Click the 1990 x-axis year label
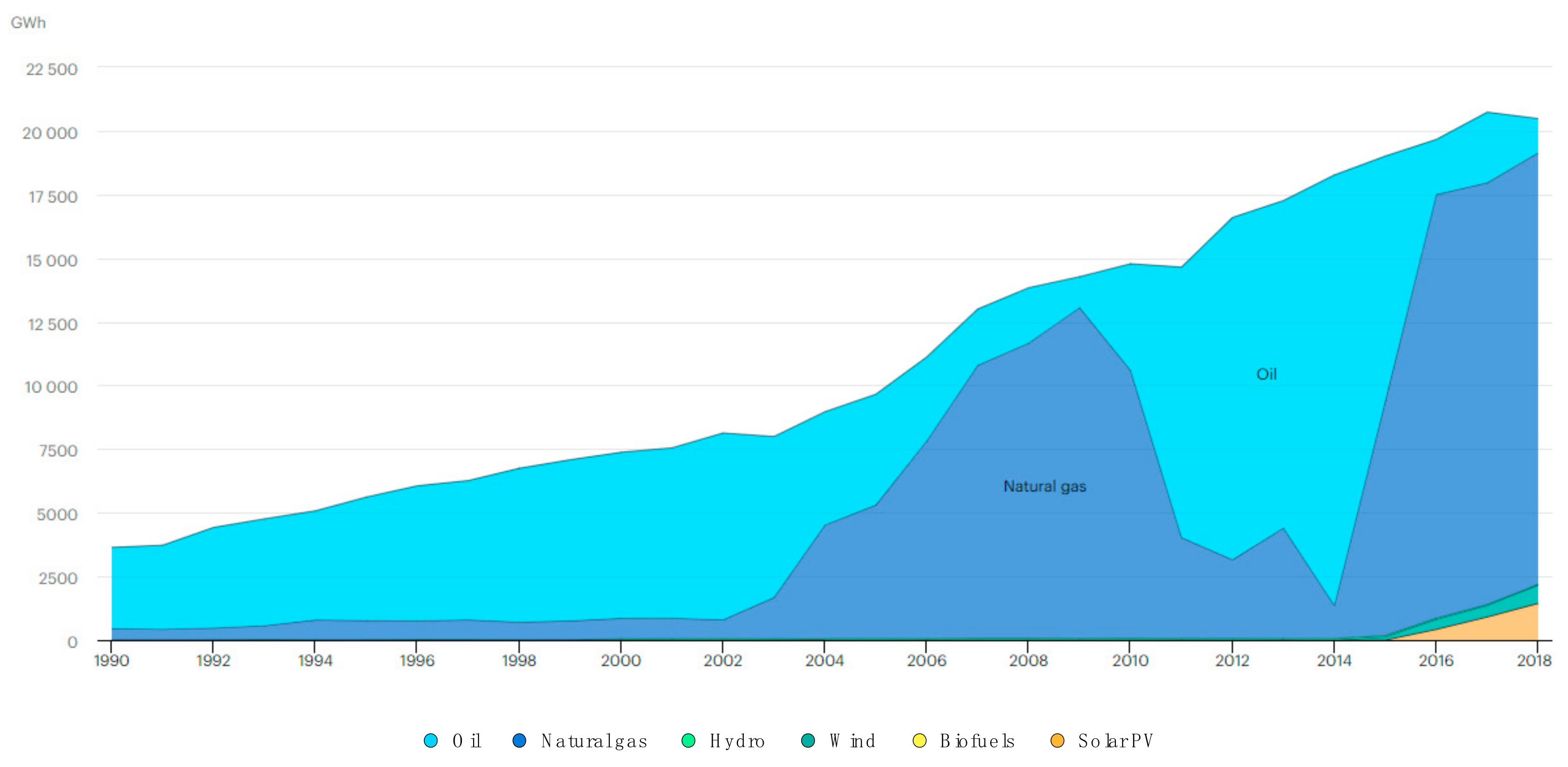Image resolution: width=1568 pixels, height=767 pixels. [111, 661]
